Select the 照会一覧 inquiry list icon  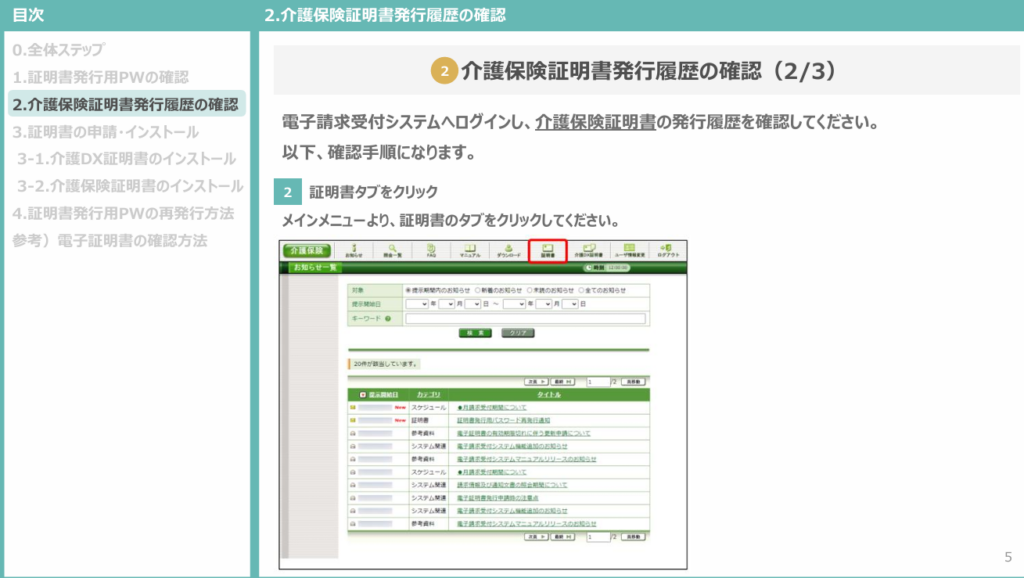[392, 252]
